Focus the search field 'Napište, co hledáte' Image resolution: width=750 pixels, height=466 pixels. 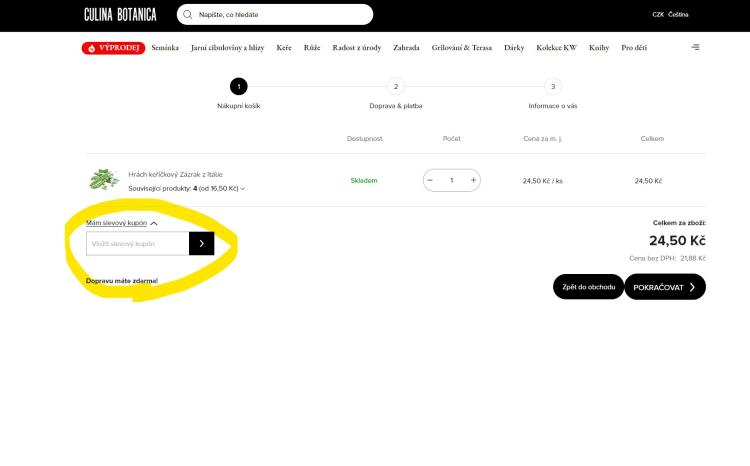point(275,14)
